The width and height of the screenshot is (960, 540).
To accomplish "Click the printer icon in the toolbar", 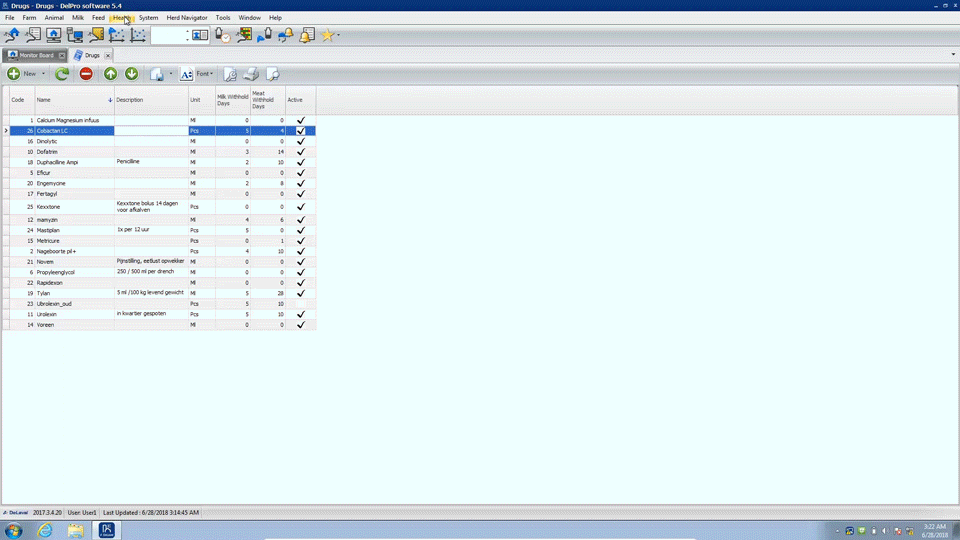I will click(x=251, y=74).
